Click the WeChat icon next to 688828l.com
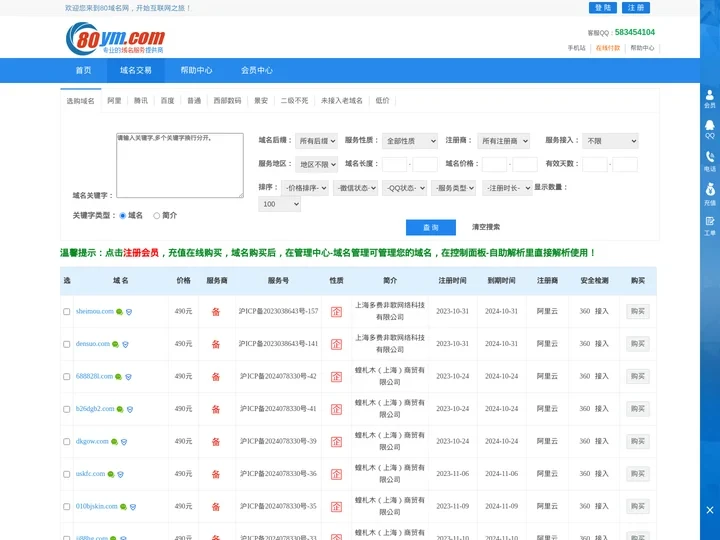 (x=118, y=377)
